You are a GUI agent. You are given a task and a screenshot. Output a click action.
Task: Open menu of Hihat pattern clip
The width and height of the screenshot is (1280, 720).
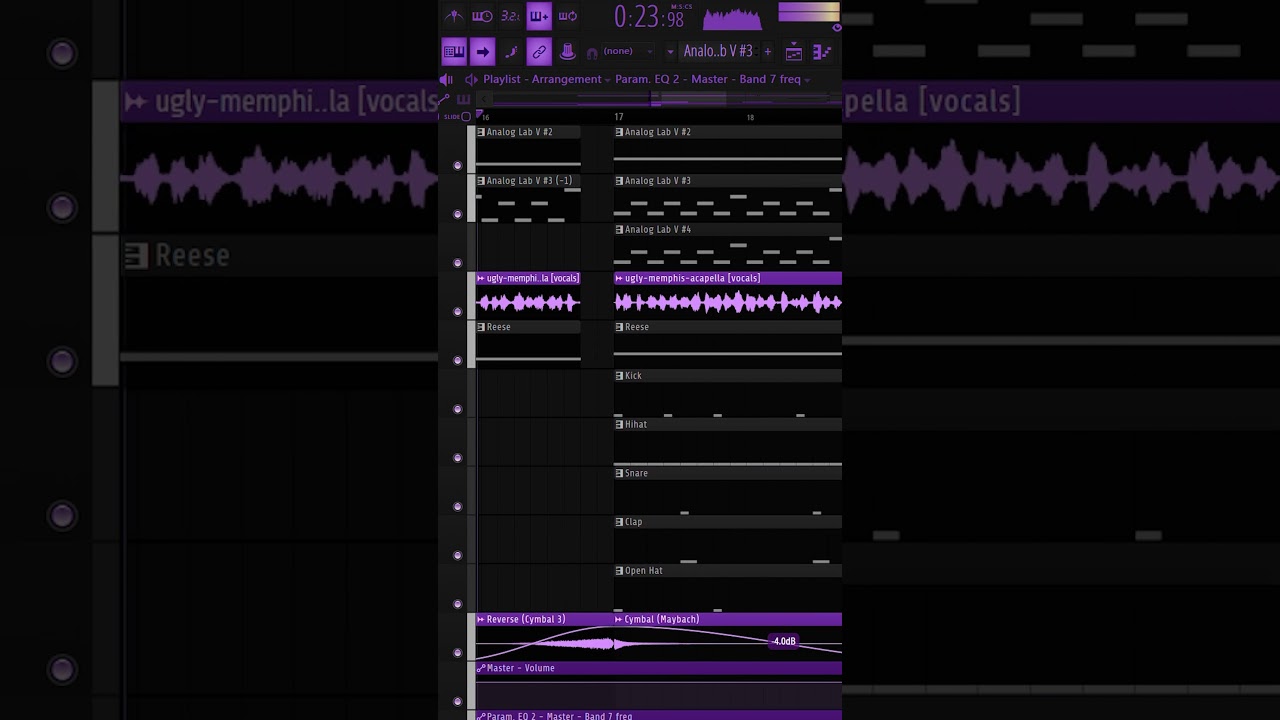click(619, 425)
